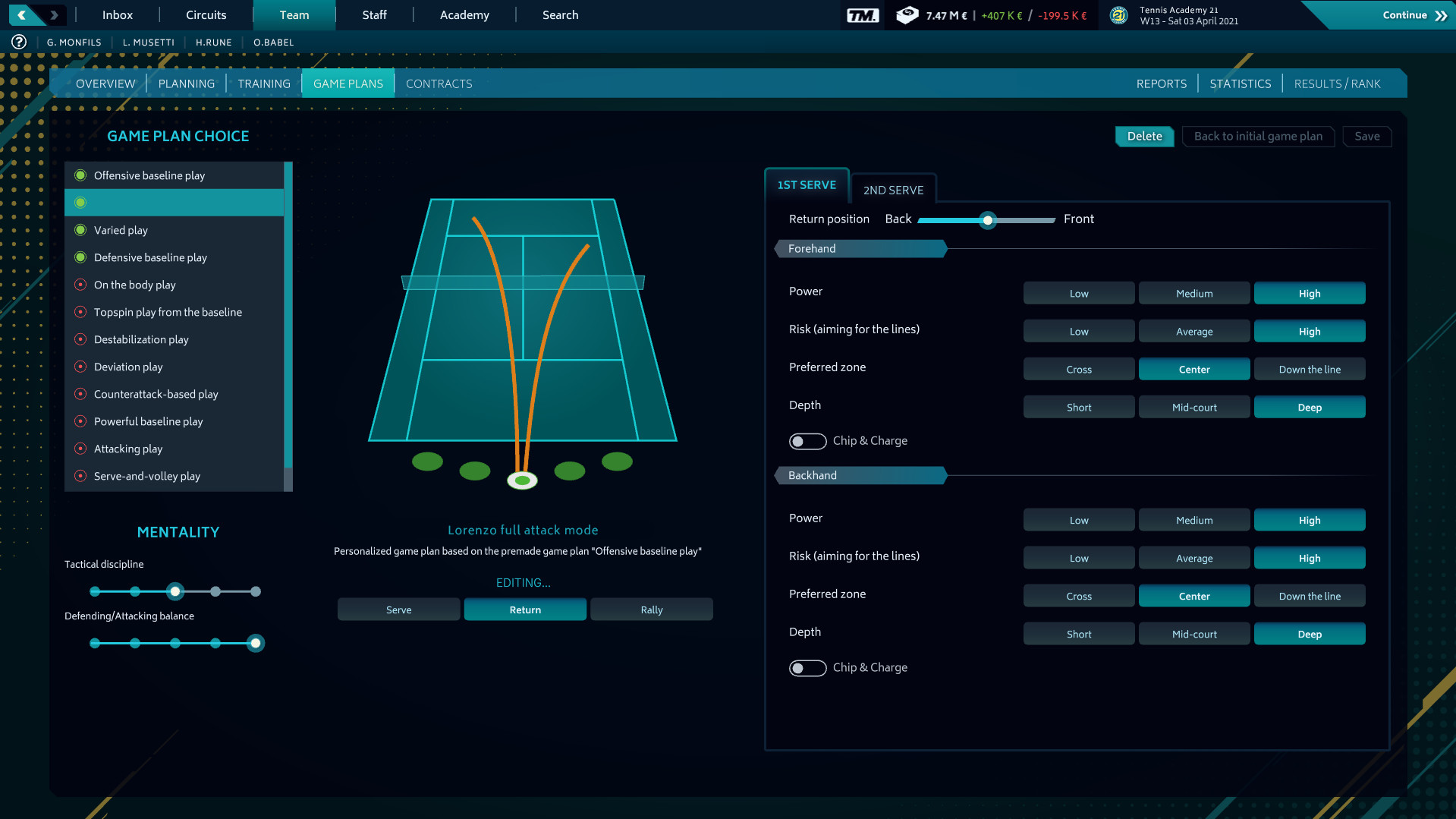Collapse the Forehand settings section
This screenshot has width=1456, height=819.
click(860, 248)
